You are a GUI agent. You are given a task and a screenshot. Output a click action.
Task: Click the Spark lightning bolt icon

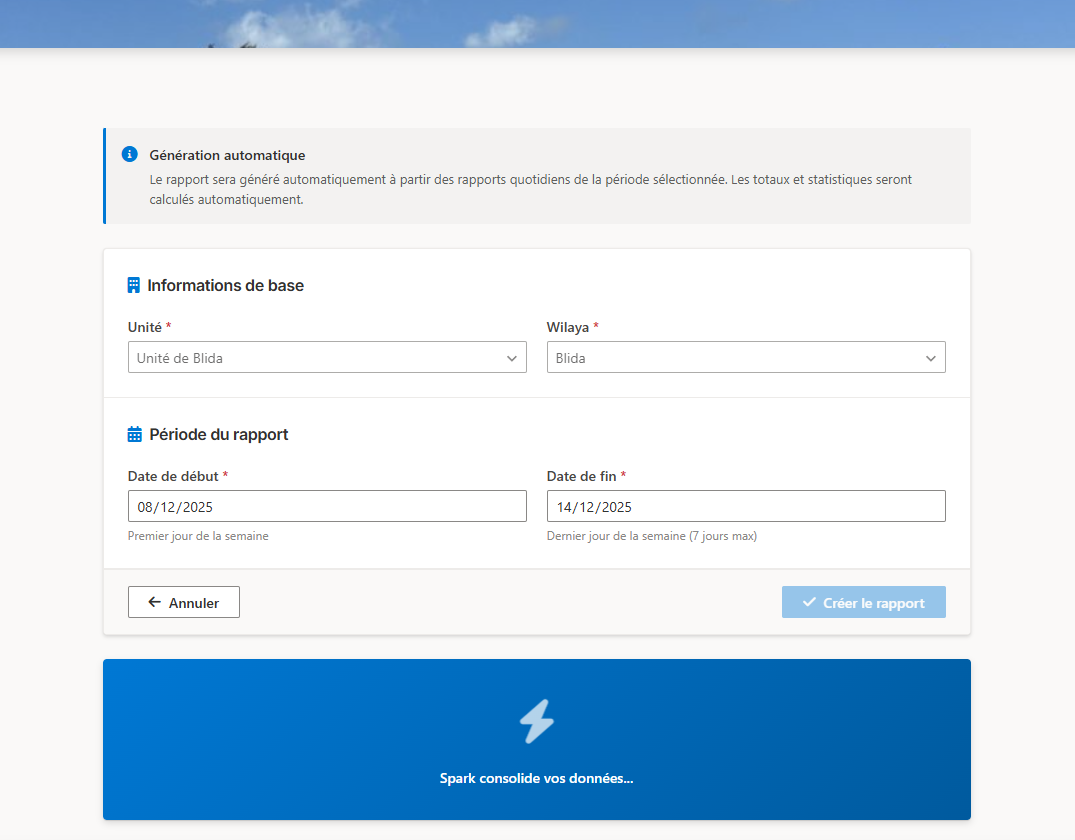point(537,721)
